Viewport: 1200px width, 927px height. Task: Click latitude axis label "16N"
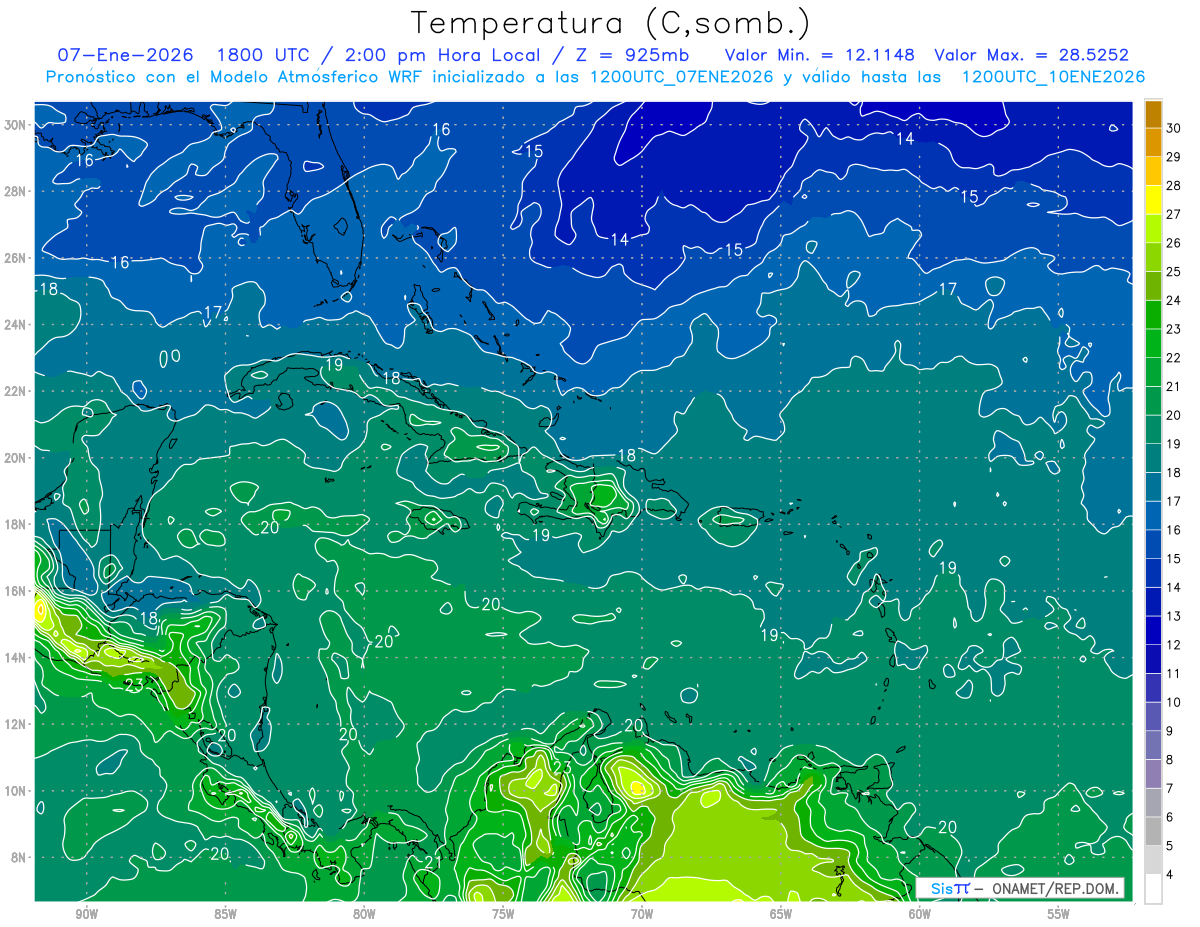tap(15, 591)
